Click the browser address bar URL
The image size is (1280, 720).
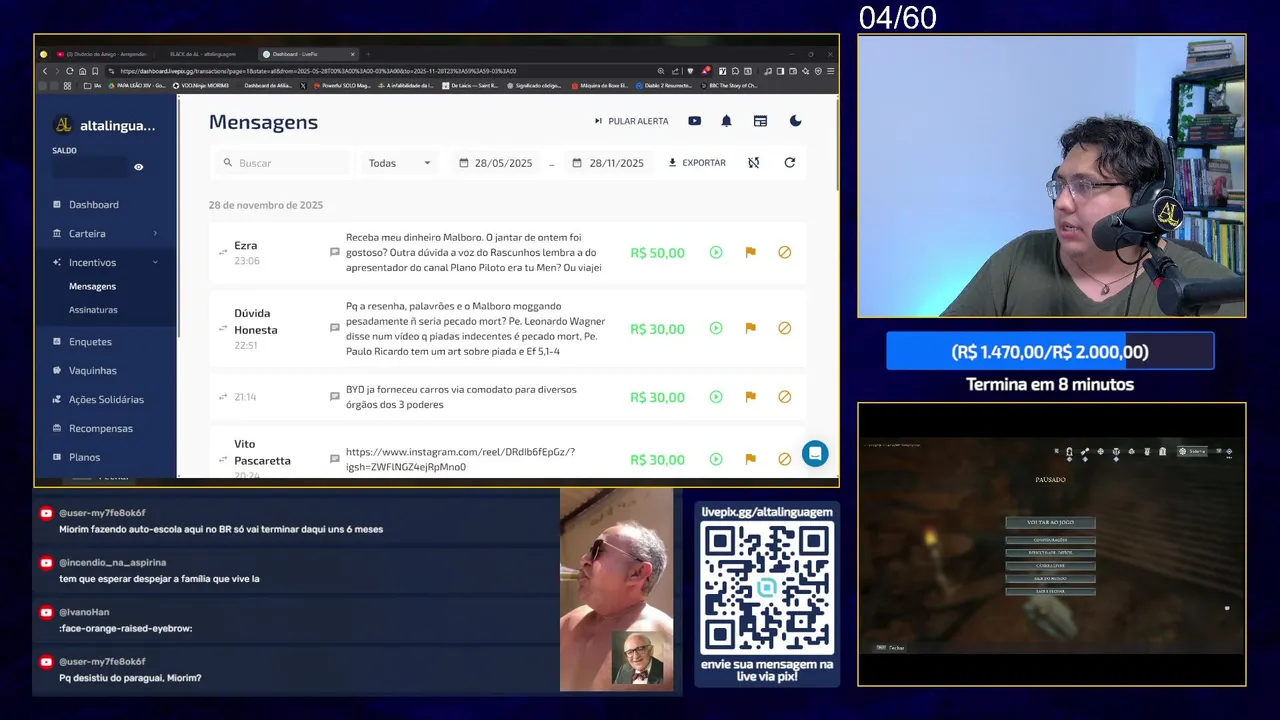click(318, 71)
